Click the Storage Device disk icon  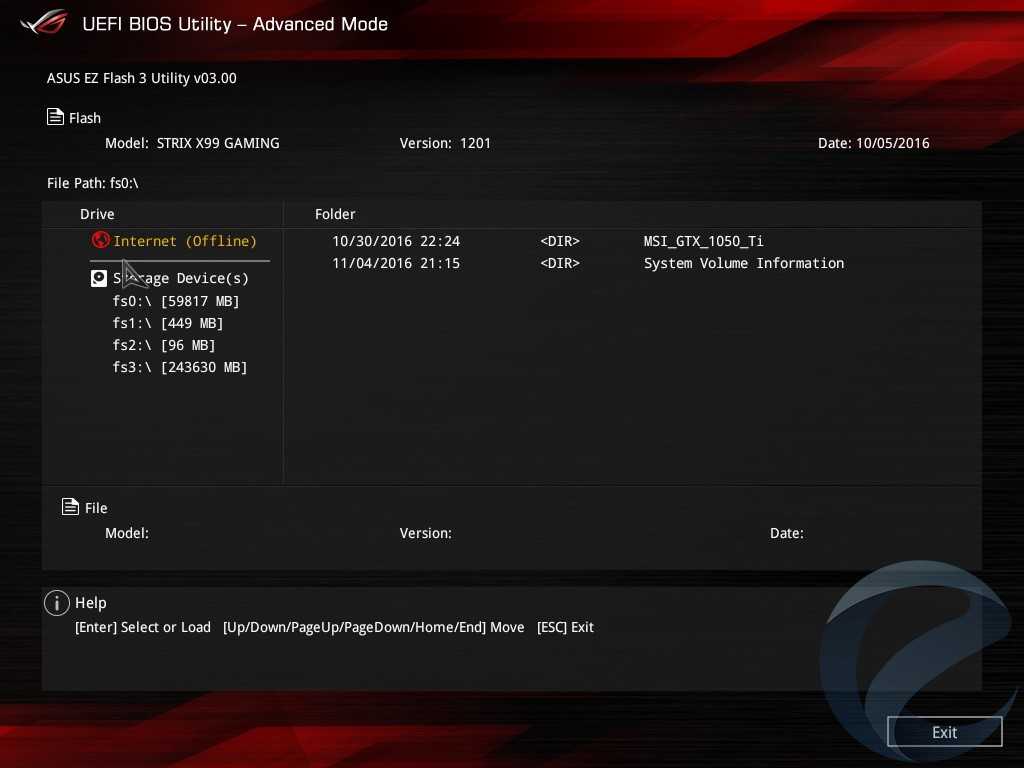99,278
